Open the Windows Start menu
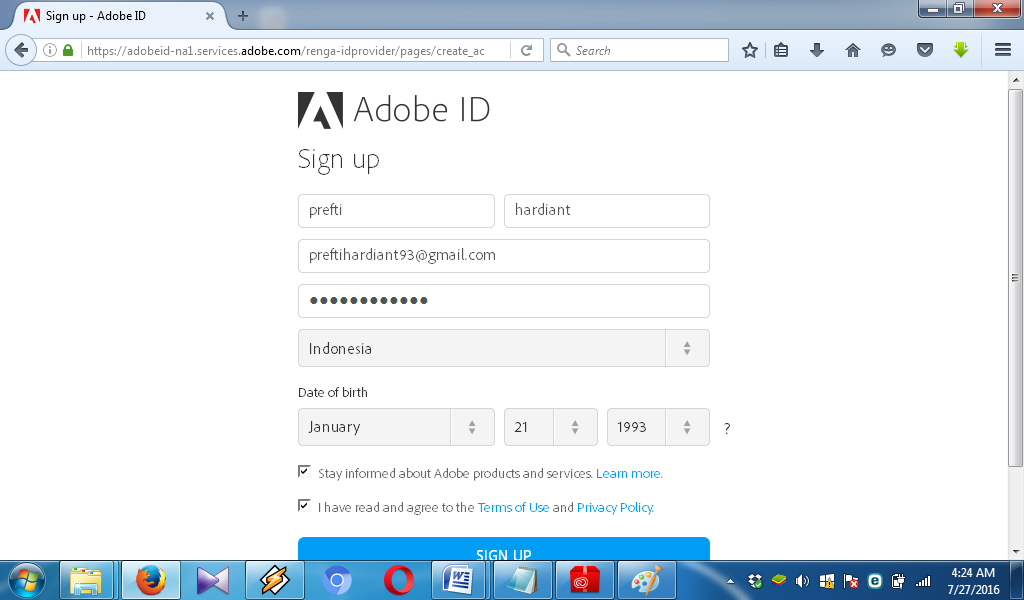1024x600 pixels. [x=26, y=580]
